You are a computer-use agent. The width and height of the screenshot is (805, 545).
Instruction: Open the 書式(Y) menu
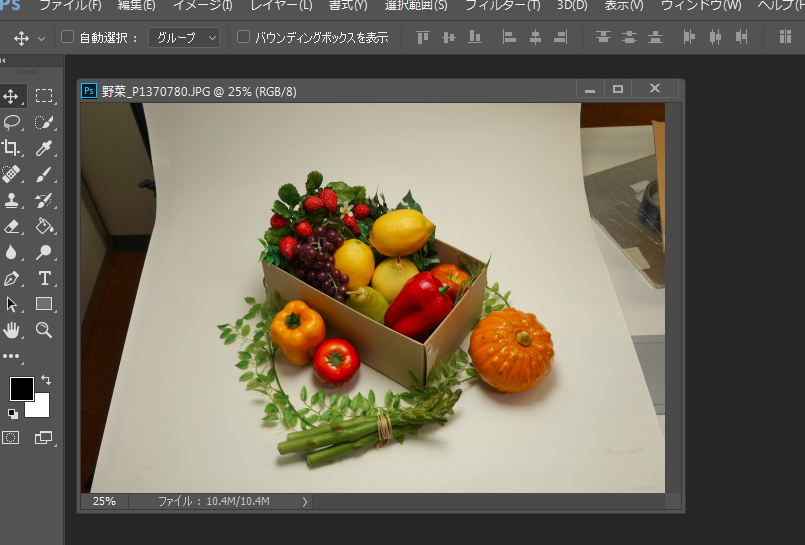(348, 6)
